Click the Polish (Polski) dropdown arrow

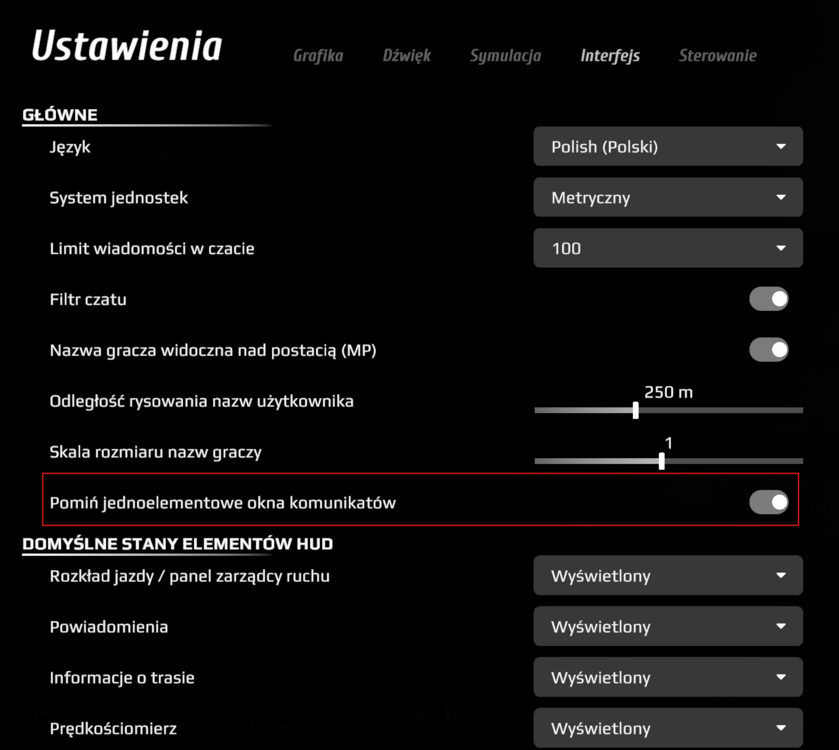pyautogui.click(x=781, y=147)
